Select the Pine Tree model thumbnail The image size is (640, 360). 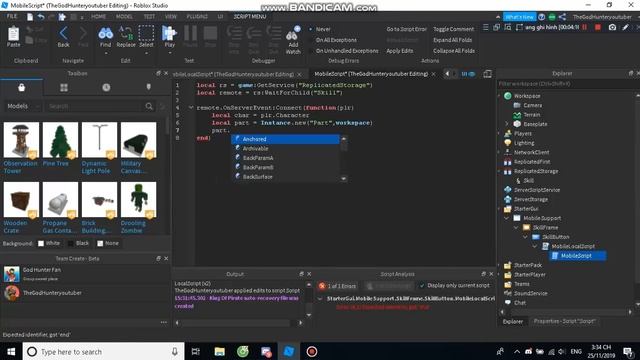point(60,140)
